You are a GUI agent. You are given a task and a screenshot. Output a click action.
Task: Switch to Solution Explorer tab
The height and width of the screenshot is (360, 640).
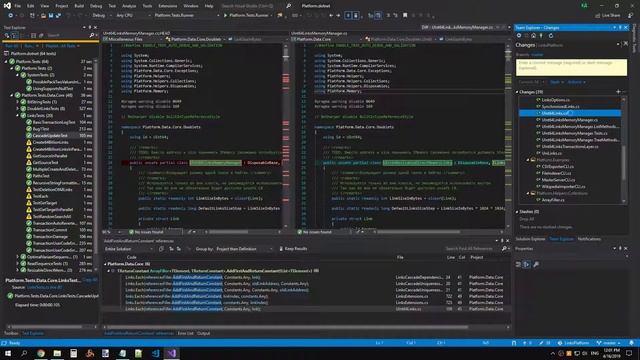pos(531,239)
